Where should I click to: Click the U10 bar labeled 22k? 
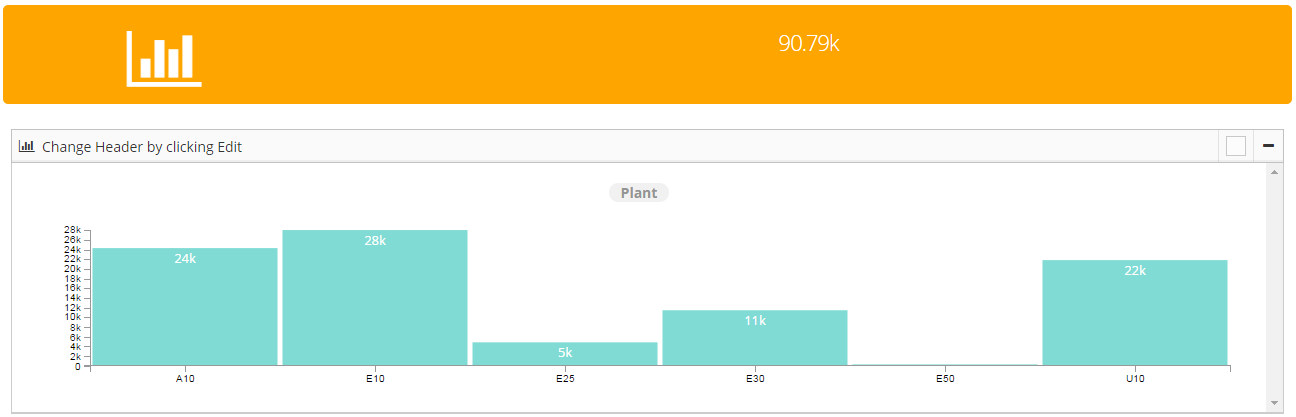(x=1135, y=313)
